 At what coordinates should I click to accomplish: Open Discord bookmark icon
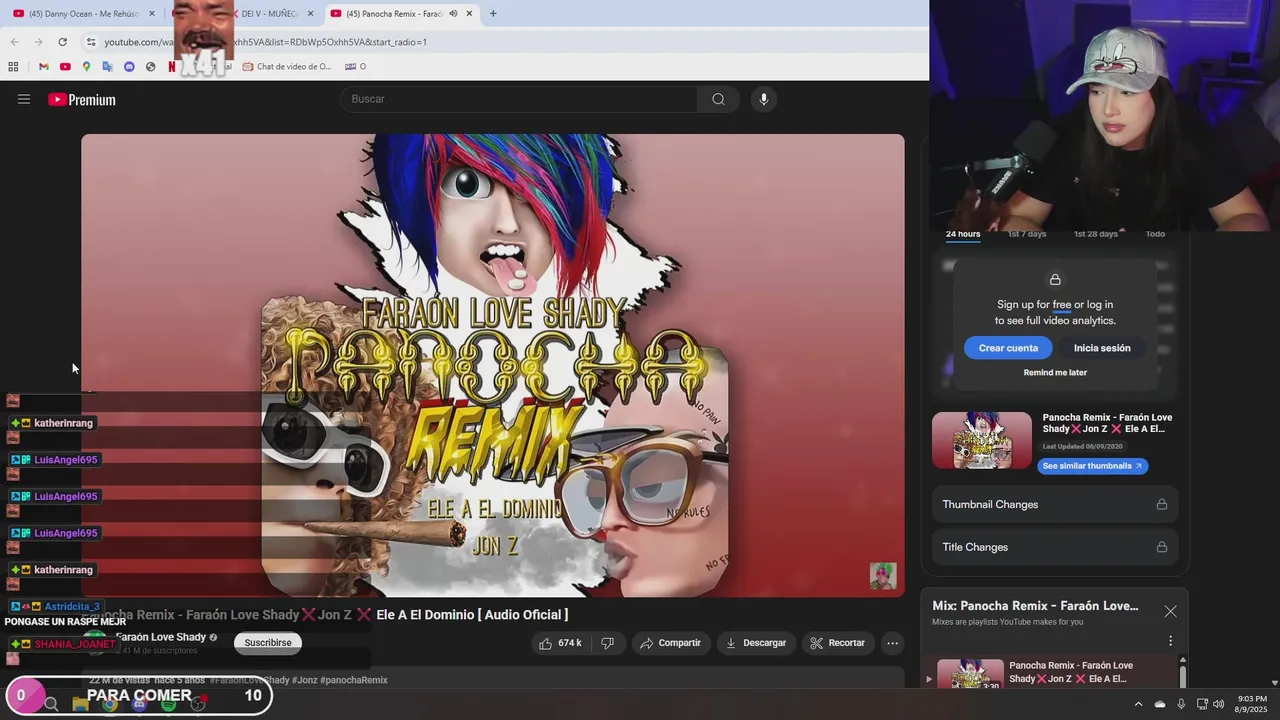pos(129,67)
